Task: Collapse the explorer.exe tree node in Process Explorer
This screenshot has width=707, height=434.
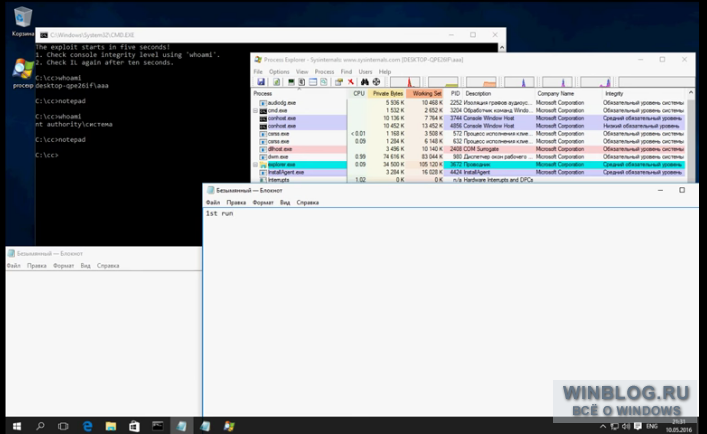Action: coord(255,164)
